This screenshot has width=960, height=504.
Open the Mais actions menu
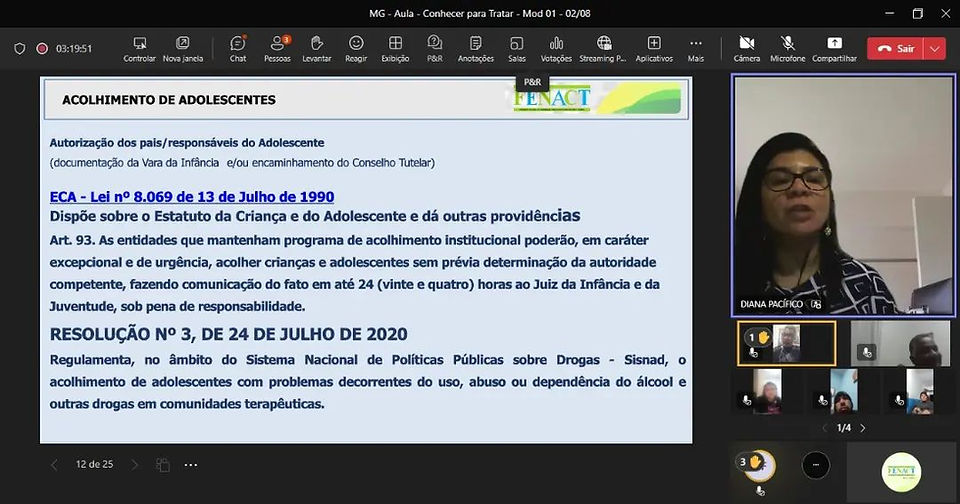[x=696, y=49]
